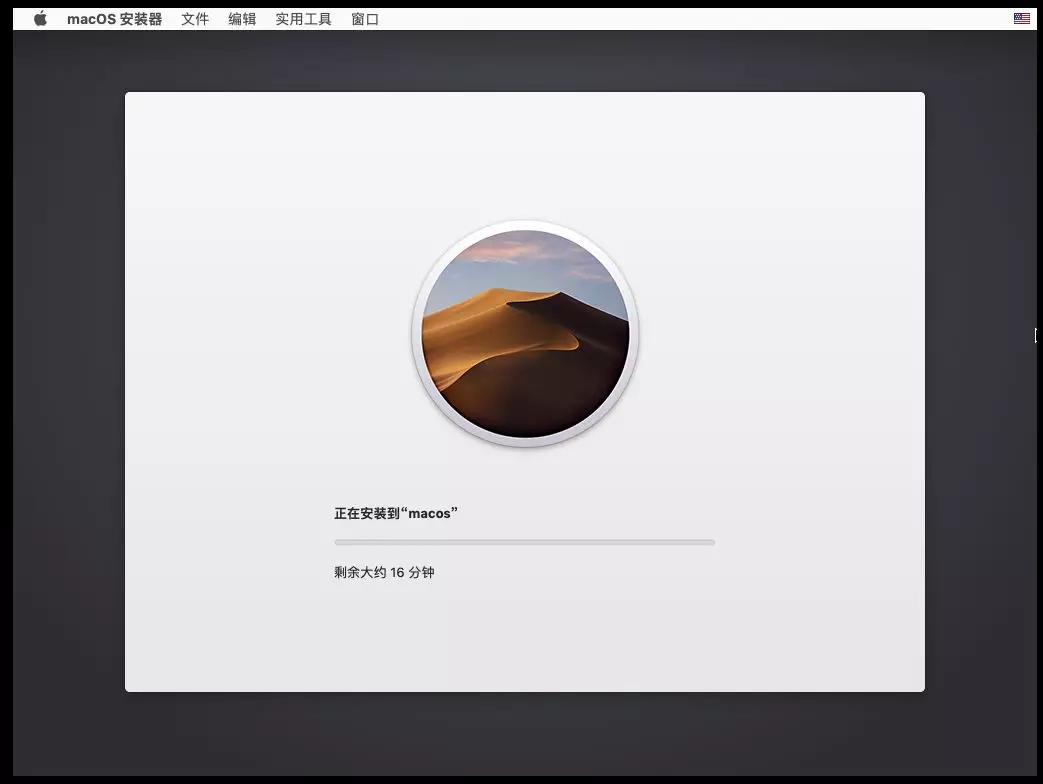Image resolution: width=1043 pixels, height=784 pixels.
Task: Click the US flag input source icon
Action: coord(1022,19)
